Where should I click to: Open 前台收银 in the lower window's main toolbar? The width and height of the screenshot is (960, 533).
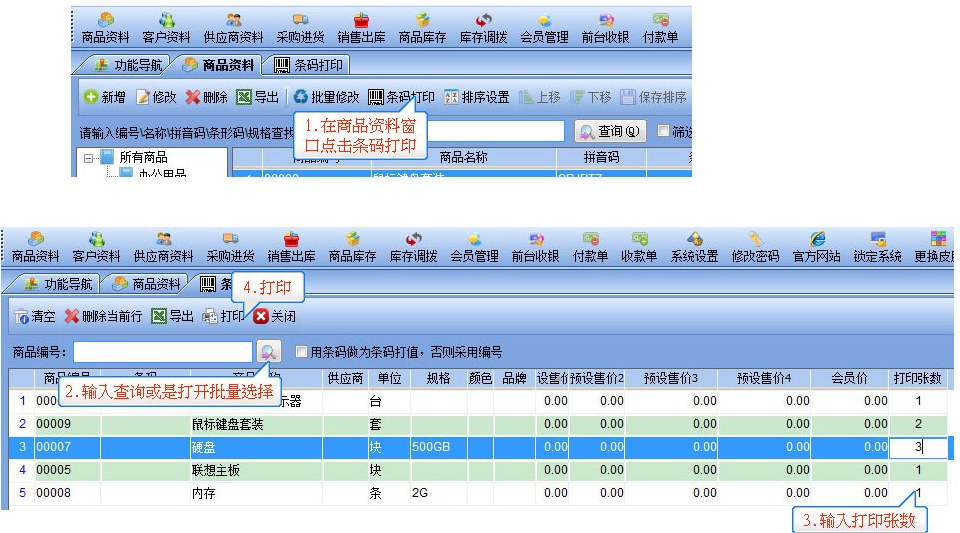[x=536, y=247]
